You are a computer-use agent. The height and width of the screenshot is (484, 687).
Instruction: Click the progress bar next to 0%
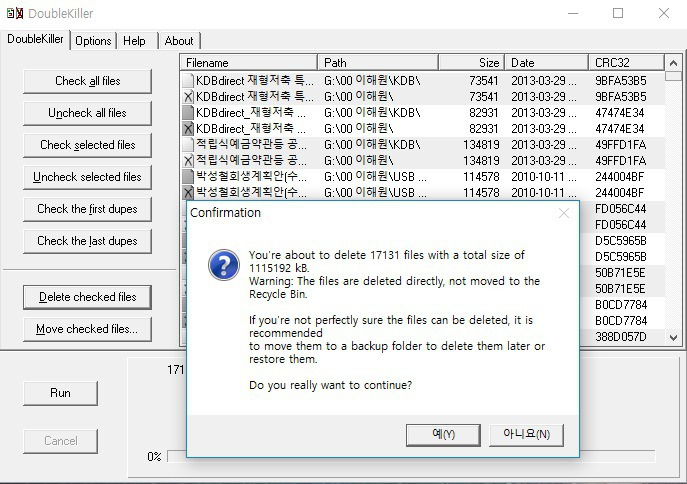411,456
